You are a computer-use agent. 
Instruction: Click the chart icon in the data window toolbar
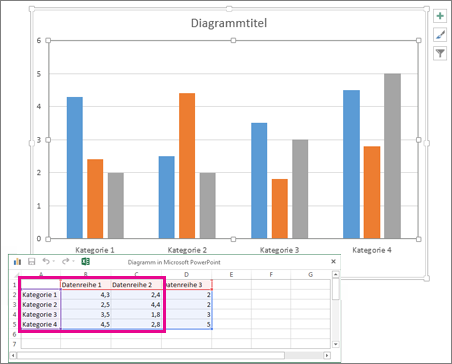(17, 262)
